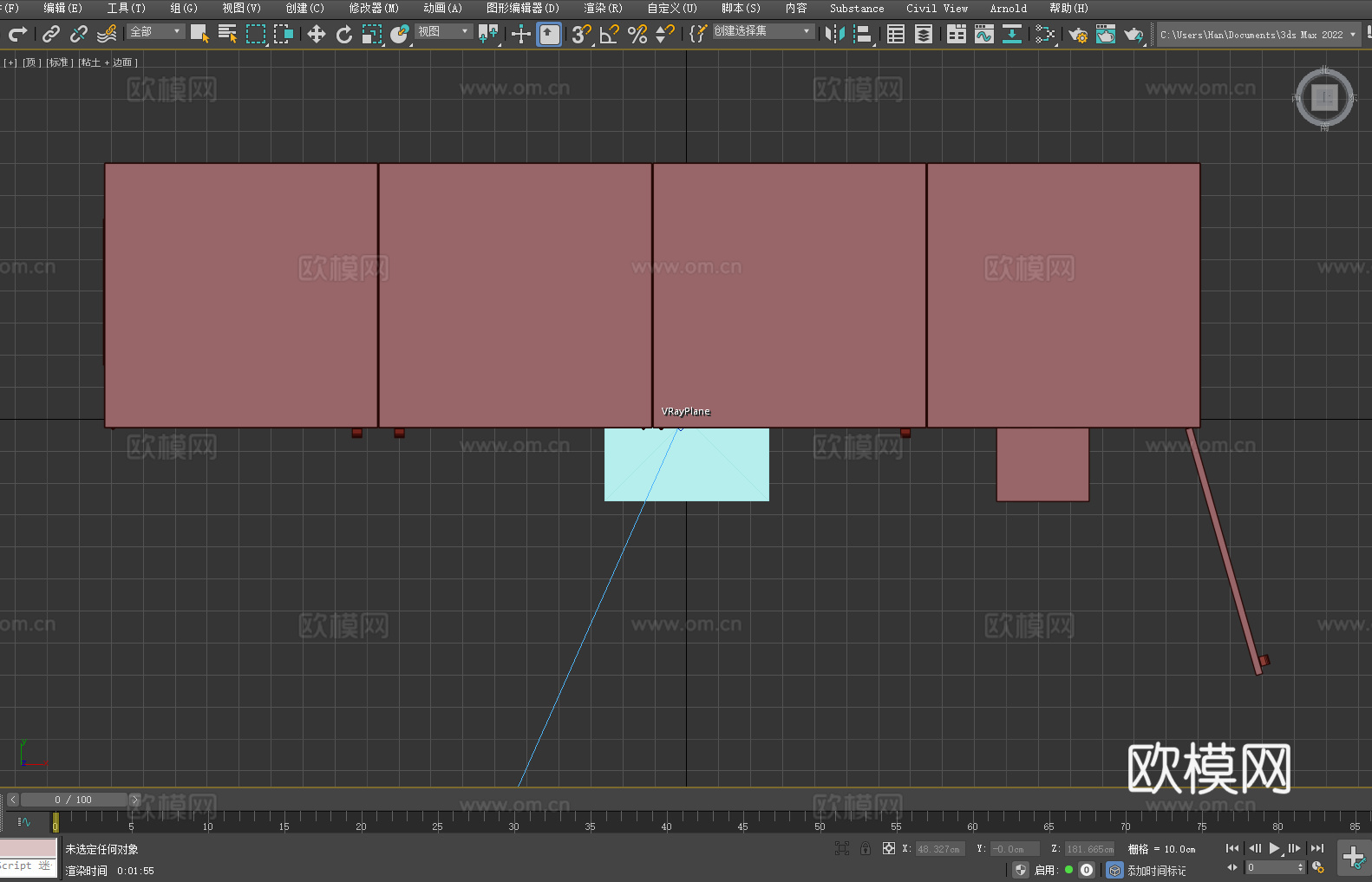1372x882 pixels.
Task: Select the Link tool in the toolbar
Action: [51, 34]
